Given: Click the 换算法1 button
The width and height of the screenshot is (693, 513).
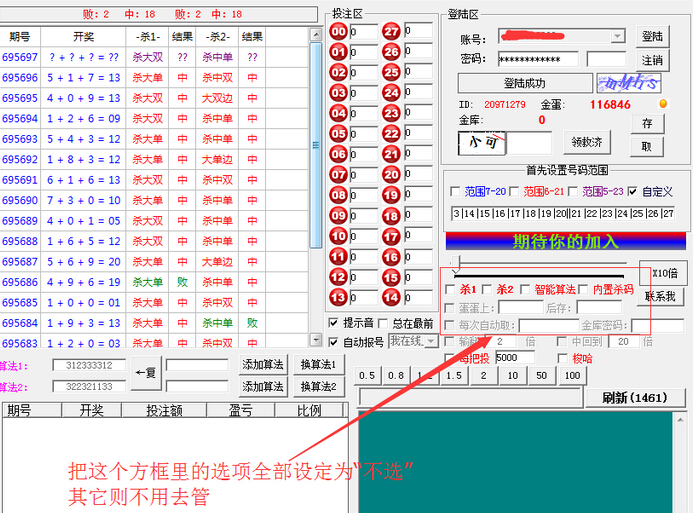Looking at the screenshot, I should (319, 365).
